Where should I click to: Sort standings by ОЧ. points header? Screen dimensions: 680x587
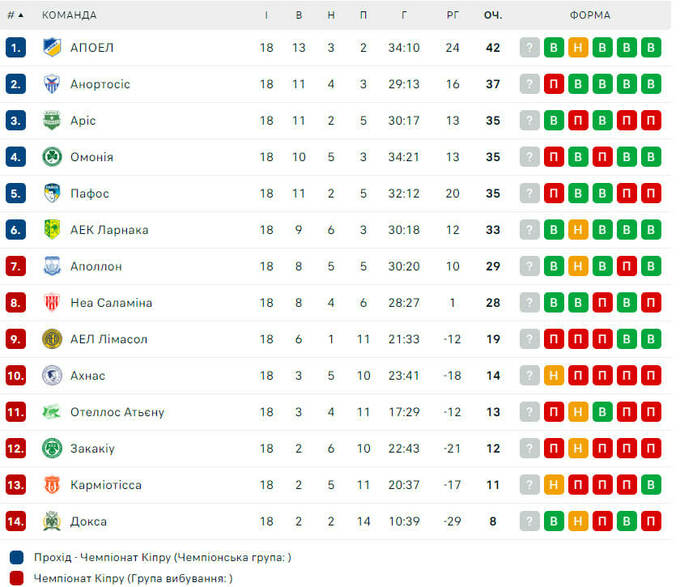tap(493, 15)
